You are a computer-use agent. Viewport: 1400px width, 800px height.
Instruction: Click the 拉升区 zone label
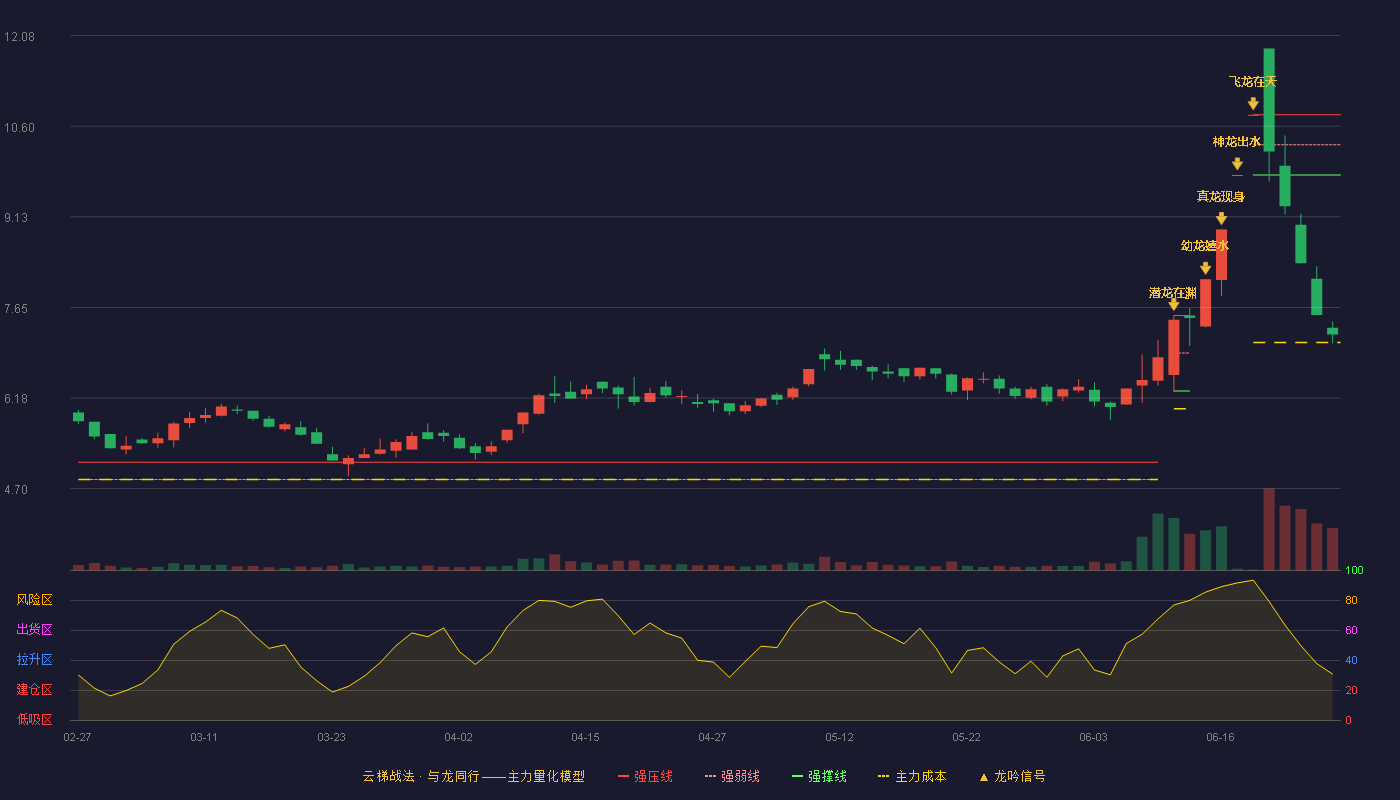point(35,660)
